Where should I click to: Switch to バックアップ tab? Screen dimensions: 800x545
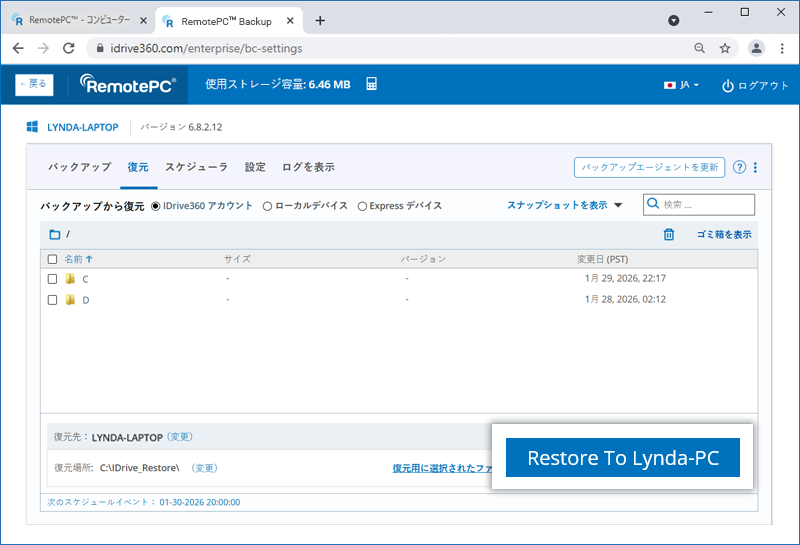(80, 167)
